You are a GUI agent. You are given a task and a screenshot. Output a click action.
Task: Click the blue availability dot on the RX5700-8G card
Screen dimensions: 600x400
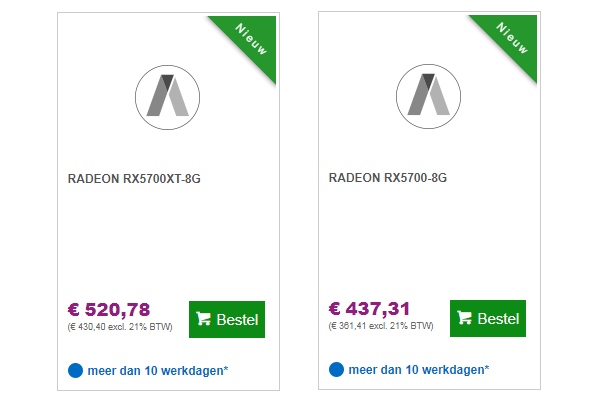(336, 371)
